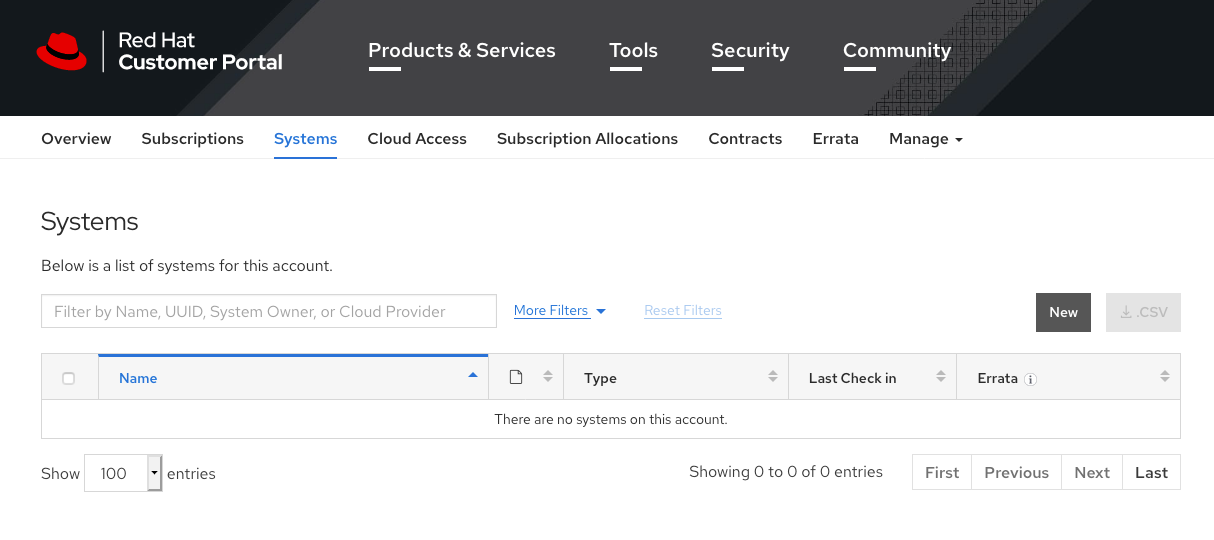Screen dimensions: 1214x540
Task: Open the Community menu
Action: (x=897, y=50)
